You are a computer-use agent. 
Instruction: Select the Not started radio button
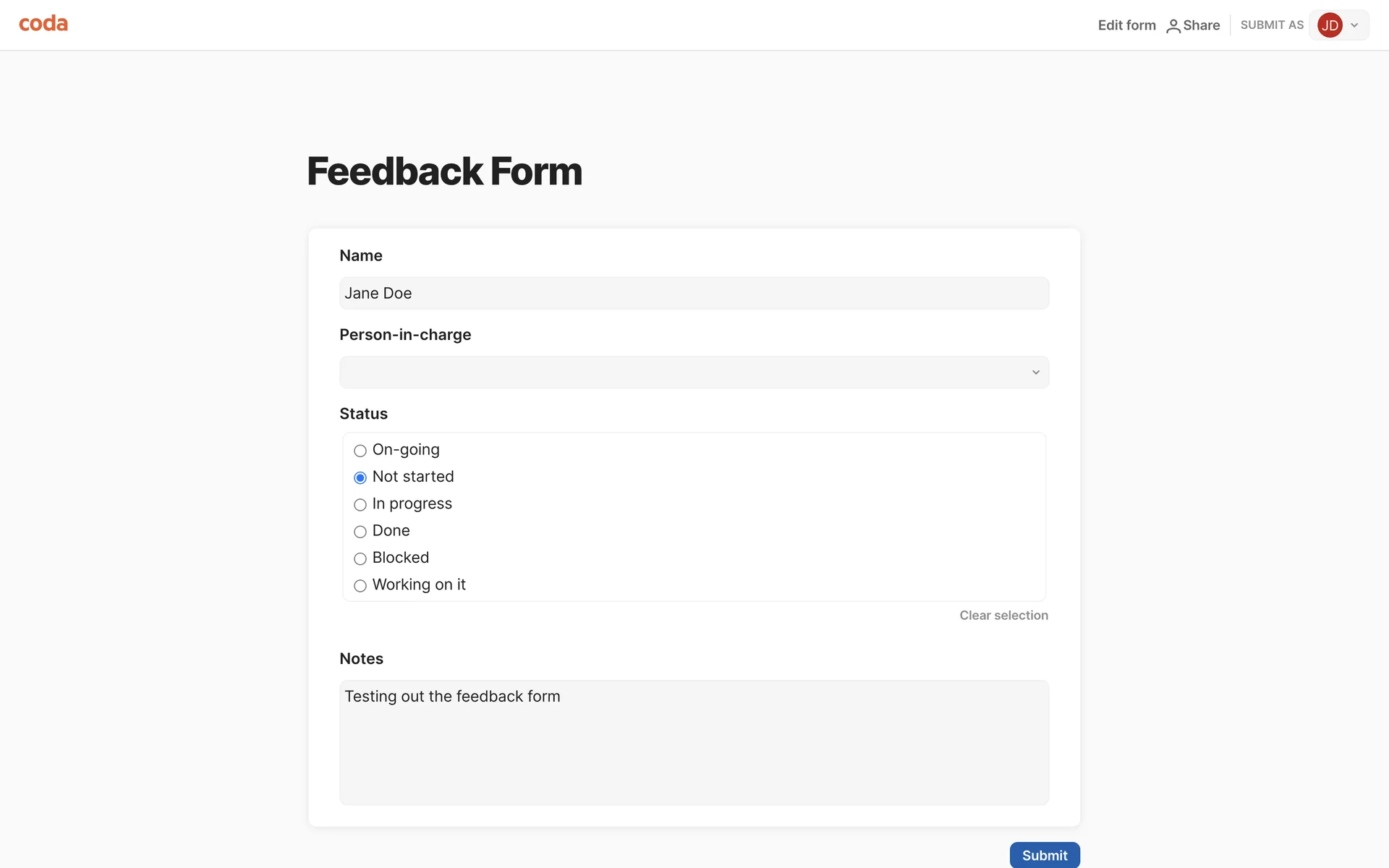pos(360,477)
